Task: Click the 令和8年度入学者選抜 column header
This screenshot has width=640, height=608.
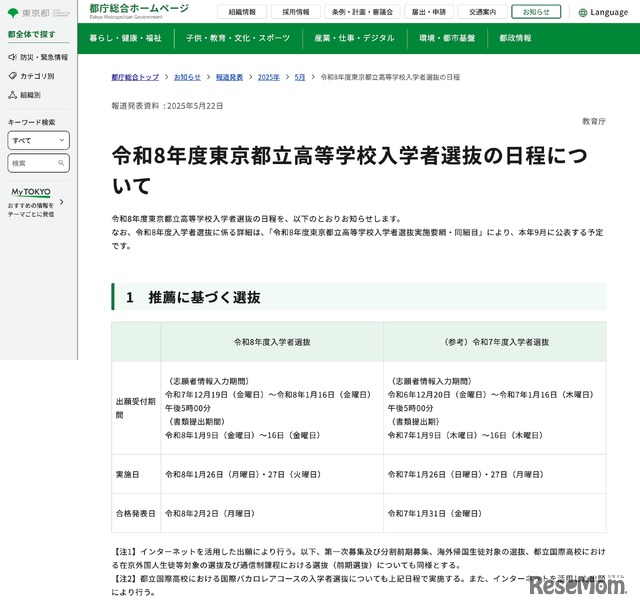Action: tap(272, 342)
